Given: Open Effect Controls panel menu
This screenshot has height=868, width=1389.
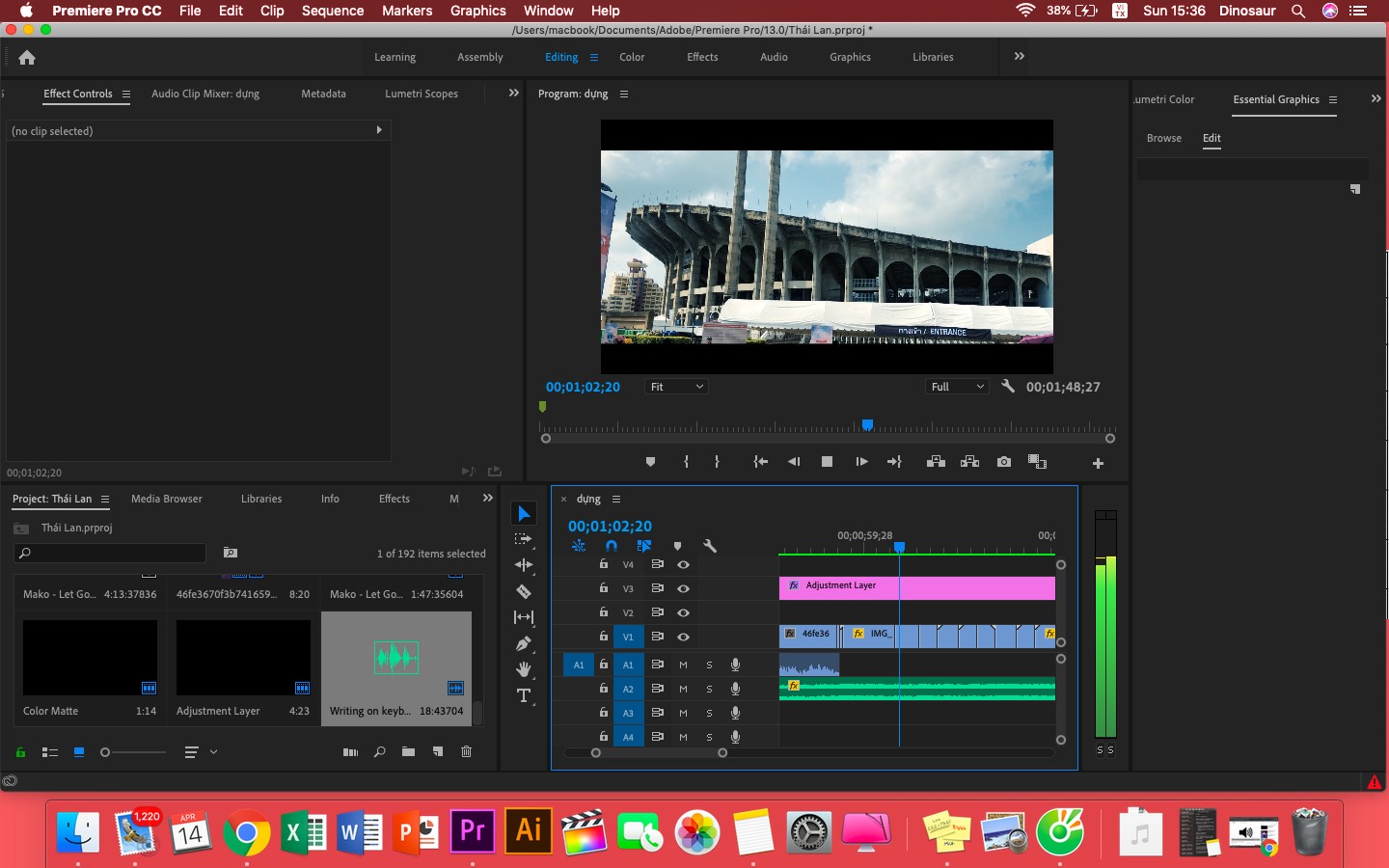Looking at the screenshot, I should coord(125,94).
